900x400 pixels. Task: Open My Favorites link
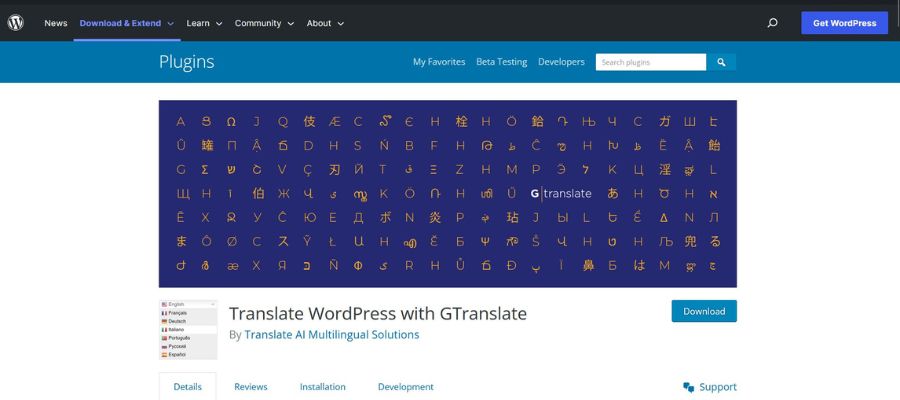(x=439, y=62)
